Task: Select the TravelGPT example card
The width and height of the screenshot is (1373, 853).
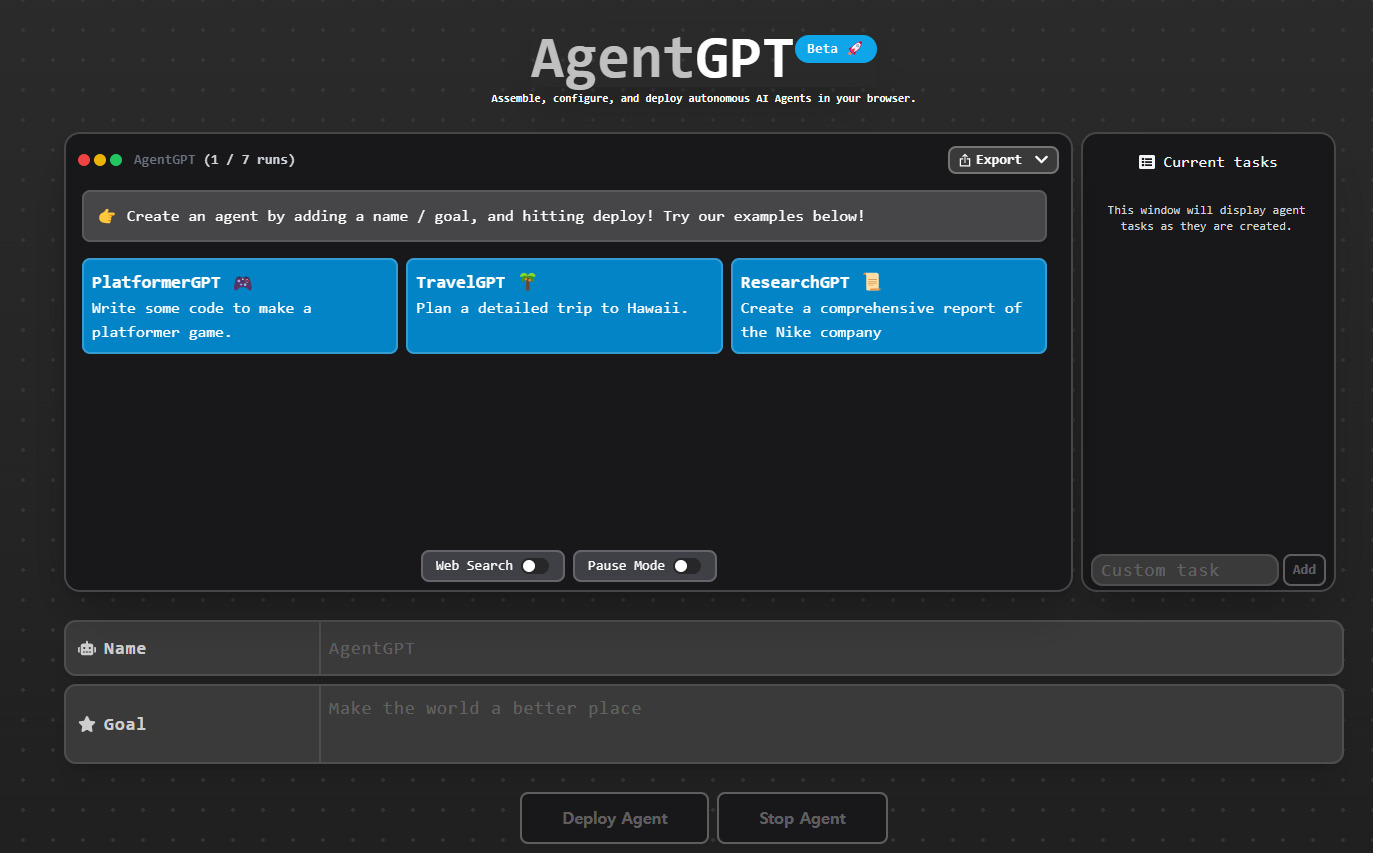Action: coord(564,306)
